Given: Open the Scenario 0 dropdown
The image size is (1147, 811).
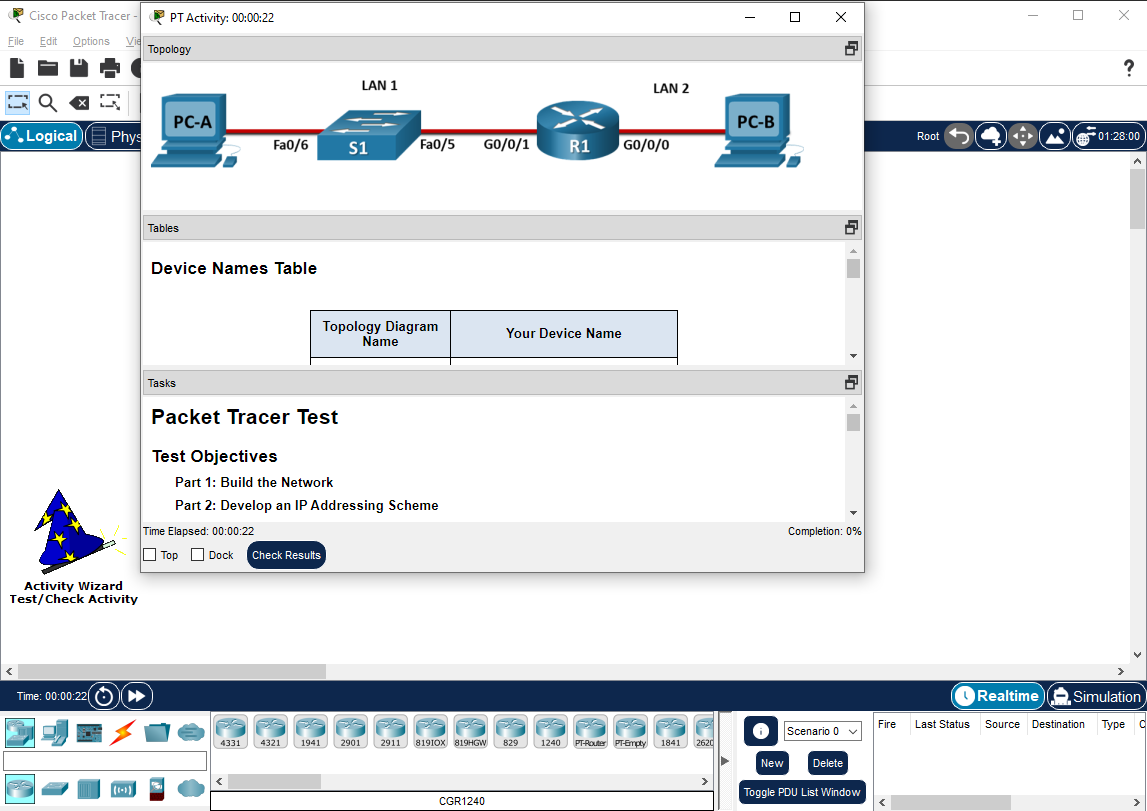Looking at the screenshot, I should click(822, 731).
